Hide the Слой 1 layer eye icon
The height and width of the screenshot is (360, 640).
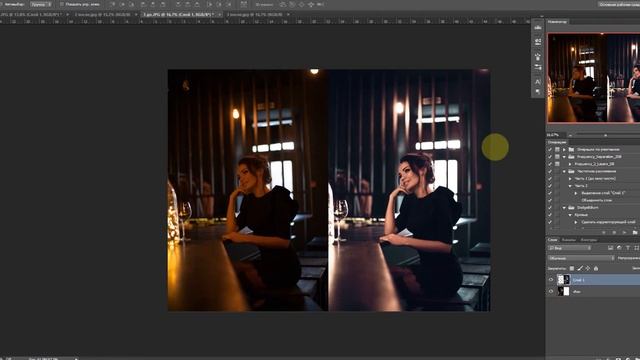(x=551, y=280)
